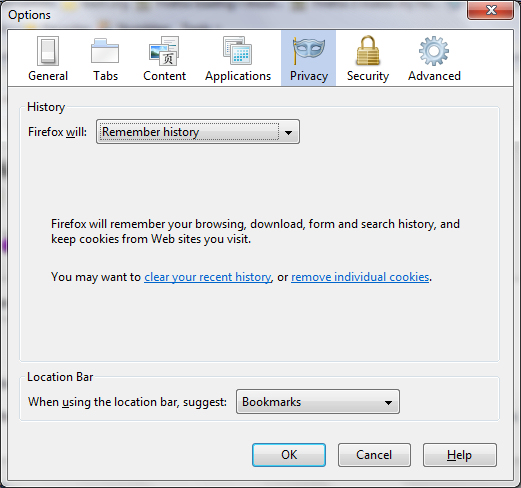Select the Privacy mask icon
Screen dimensions: 521x488
coord(309,51)
